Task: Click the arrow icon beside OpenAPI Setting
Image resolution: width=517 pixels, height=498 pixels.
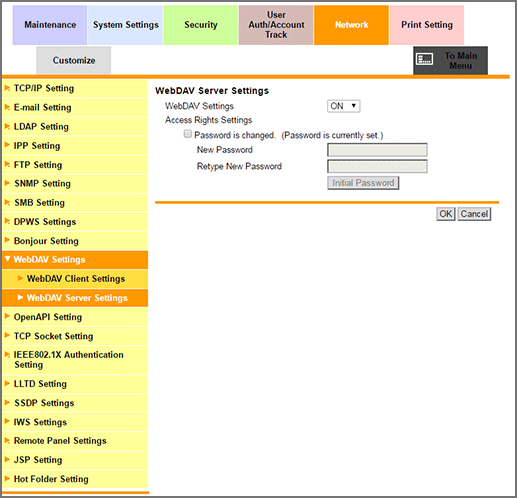Action: [7, 316]
